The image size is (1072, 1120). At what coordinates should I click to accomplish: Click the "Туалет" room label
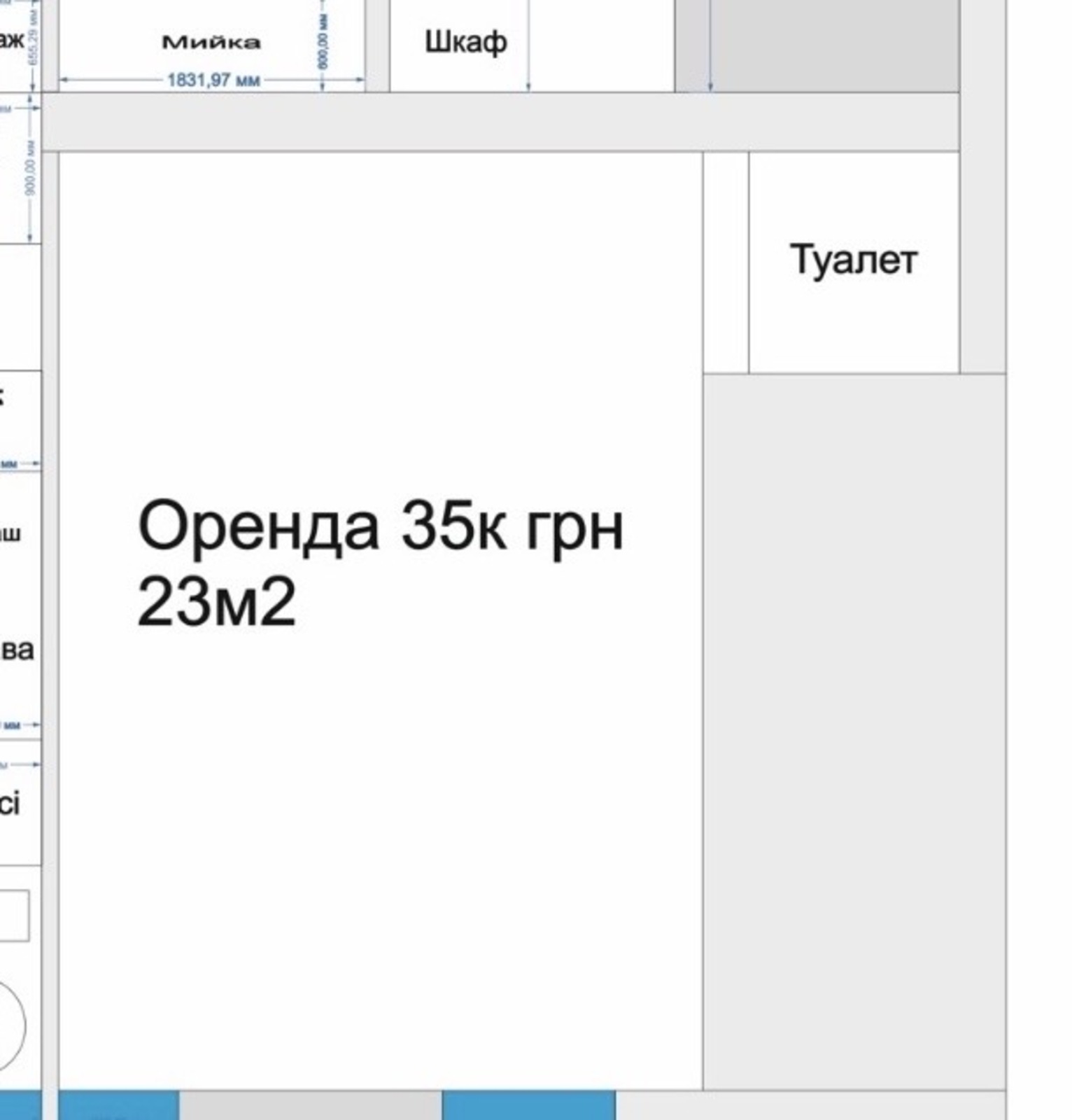853,260
